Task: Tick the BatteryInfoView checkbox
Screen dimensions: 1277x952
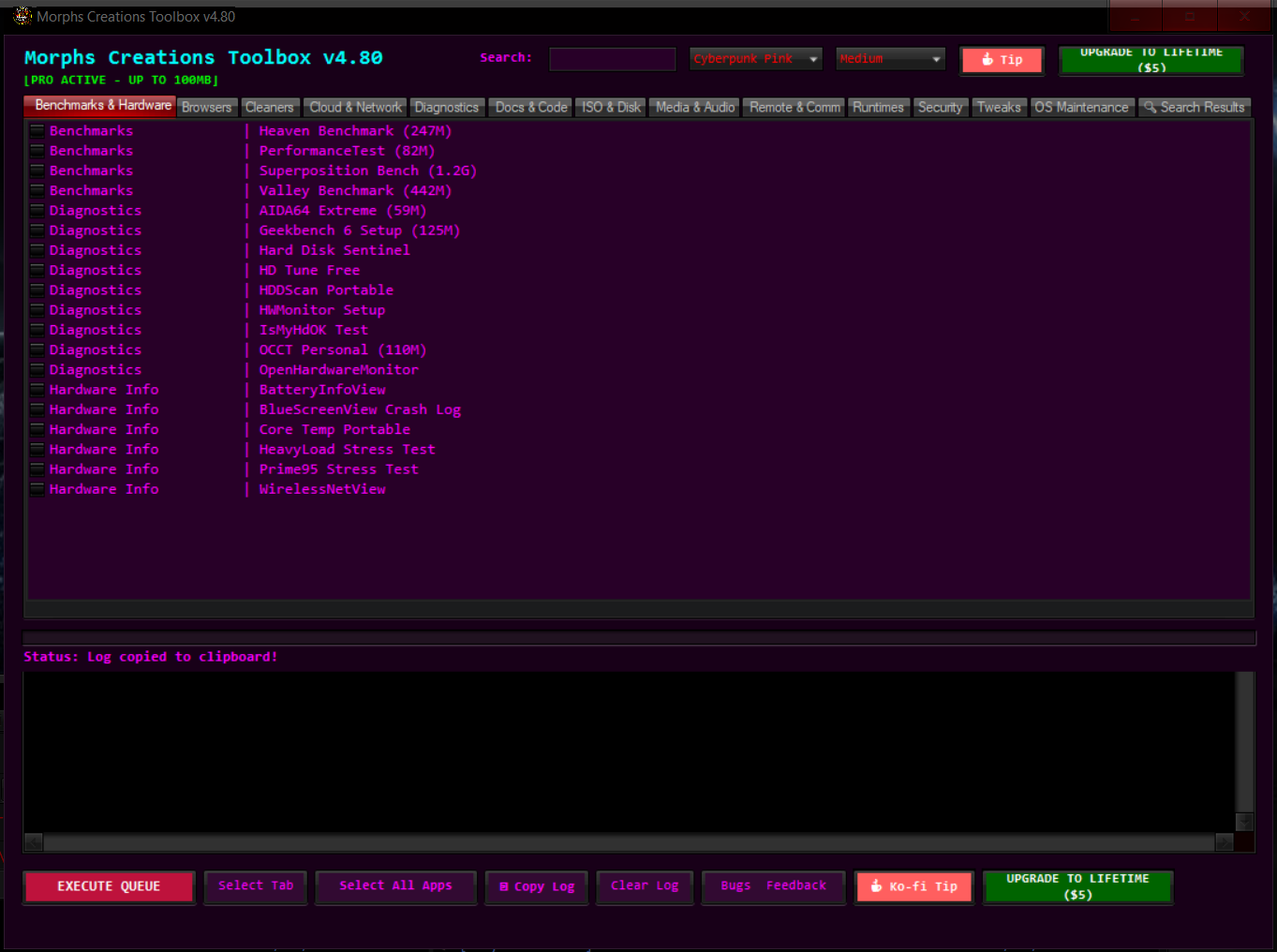Action: 37,390
